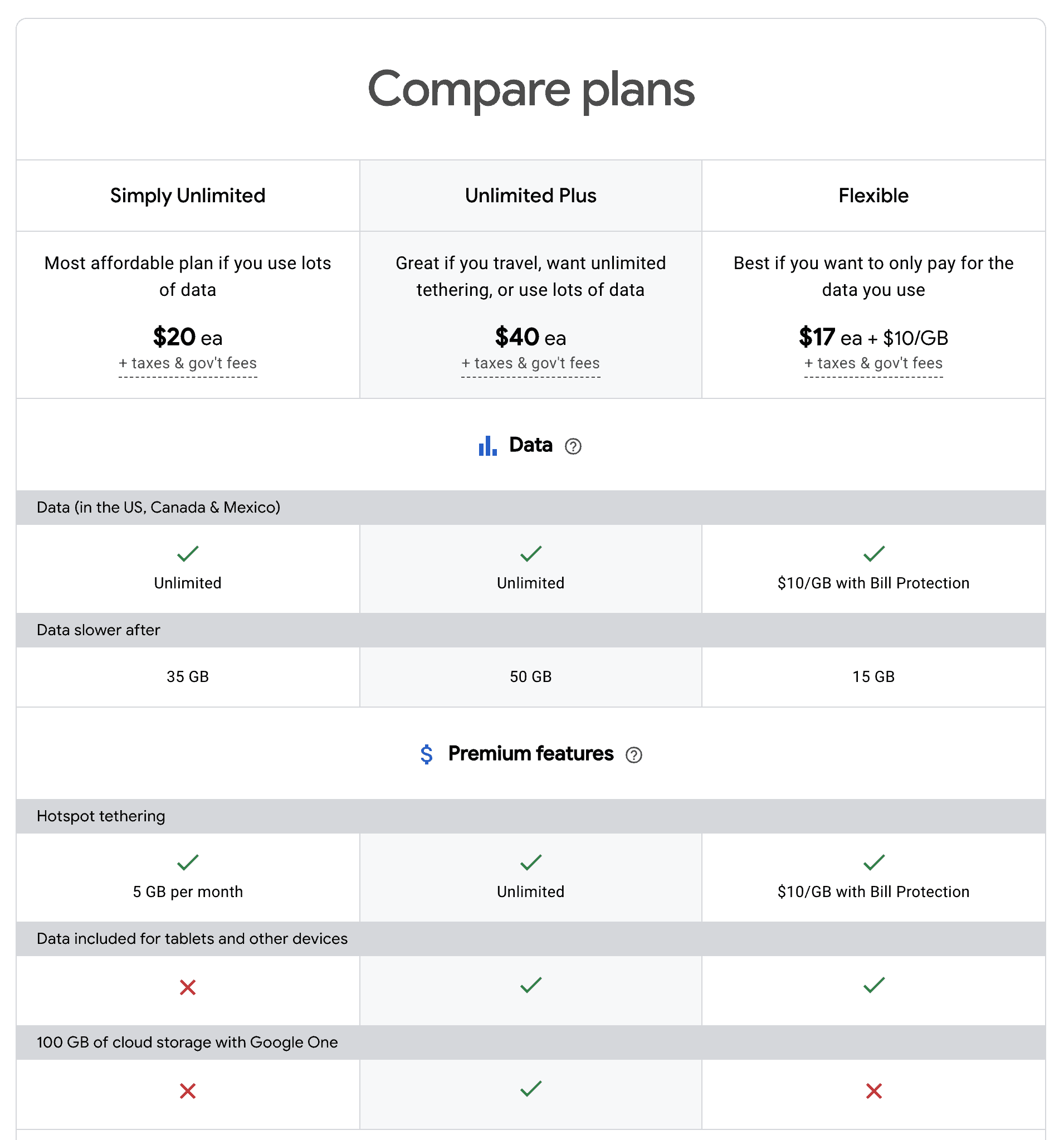Select the Unlimited Plus plan heading
The image size is (1064, 1140).
[530, 196]
